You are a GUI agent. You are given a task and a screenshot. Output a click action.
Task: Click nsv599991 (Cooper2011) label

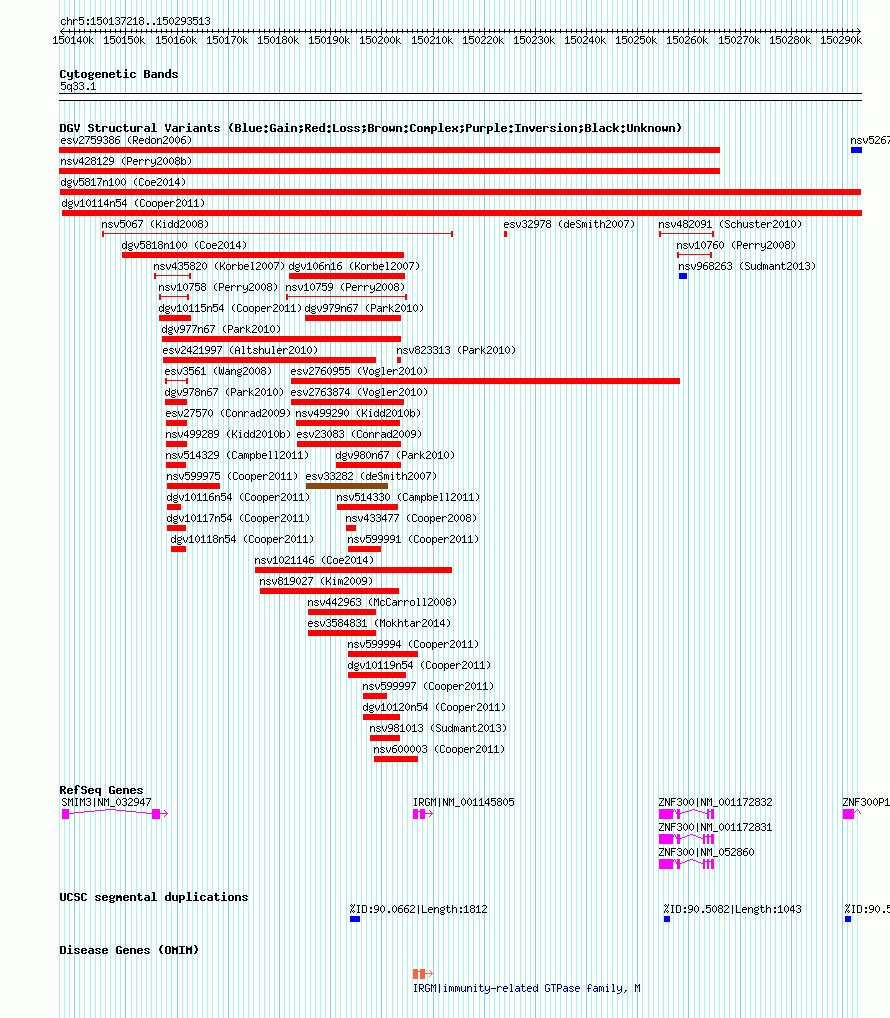[414, 539]
